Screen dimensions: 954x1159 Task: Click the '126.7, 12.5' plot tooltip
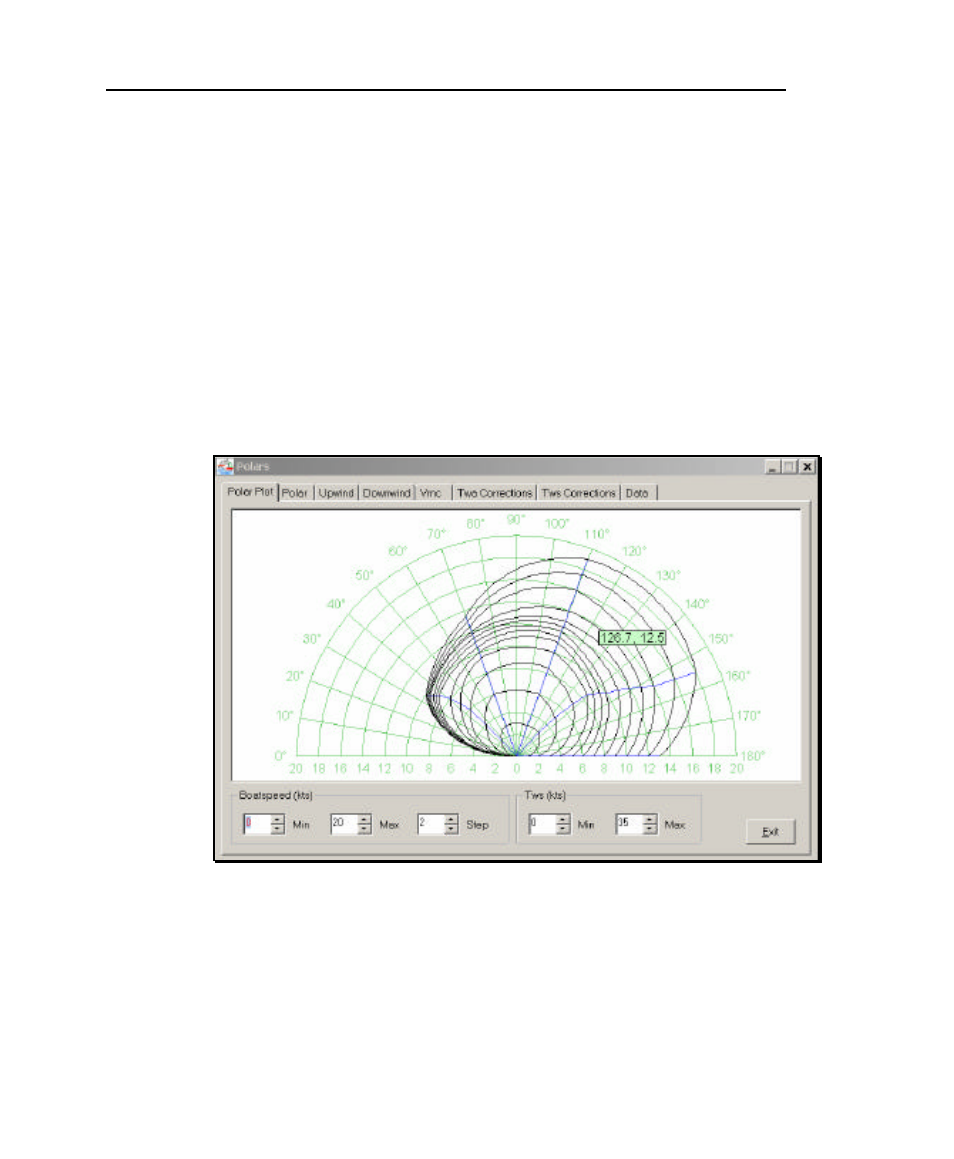pyautogui.click(x=632, y=637)
